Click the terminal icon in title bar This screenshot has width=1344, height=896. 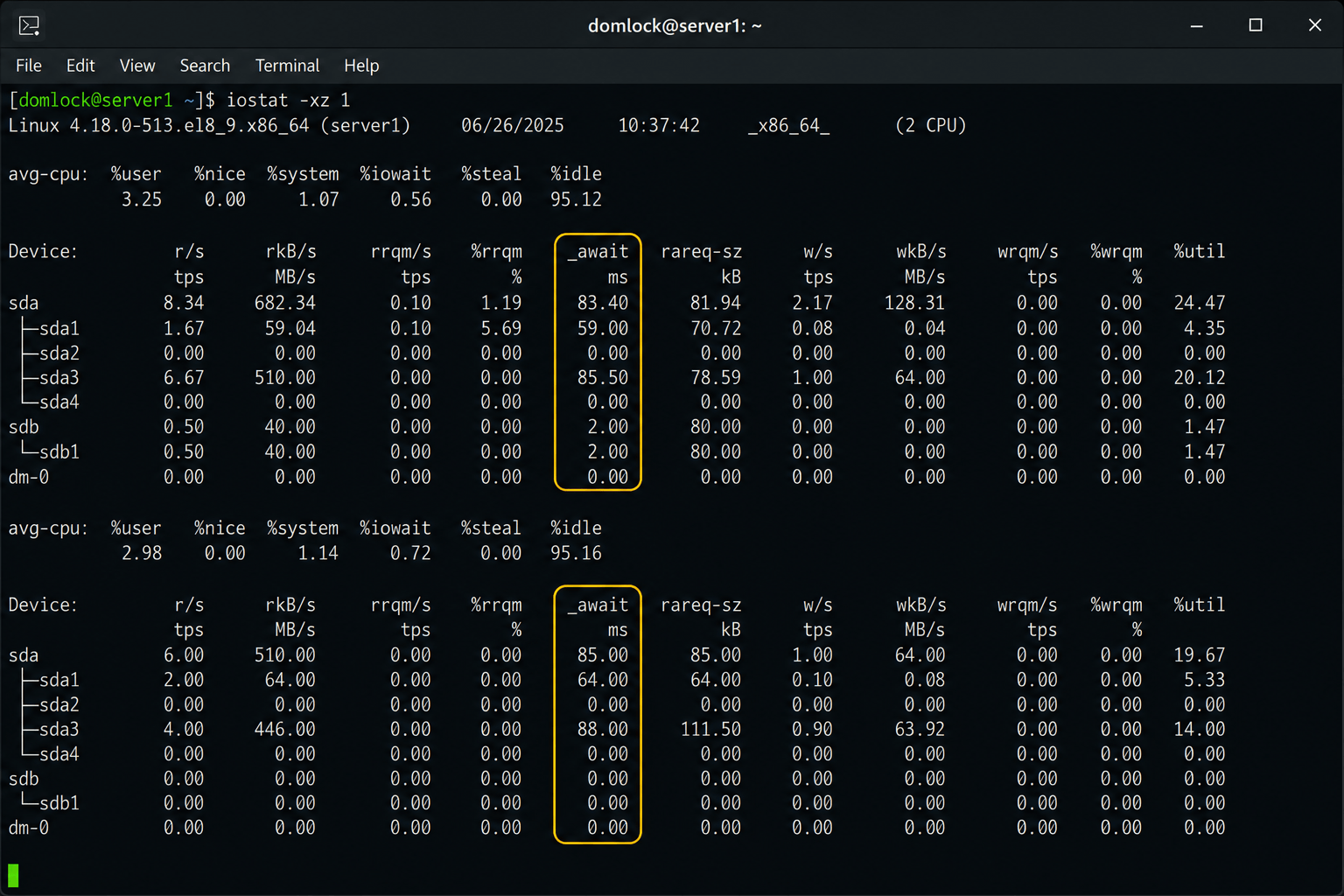coord(29,25)
